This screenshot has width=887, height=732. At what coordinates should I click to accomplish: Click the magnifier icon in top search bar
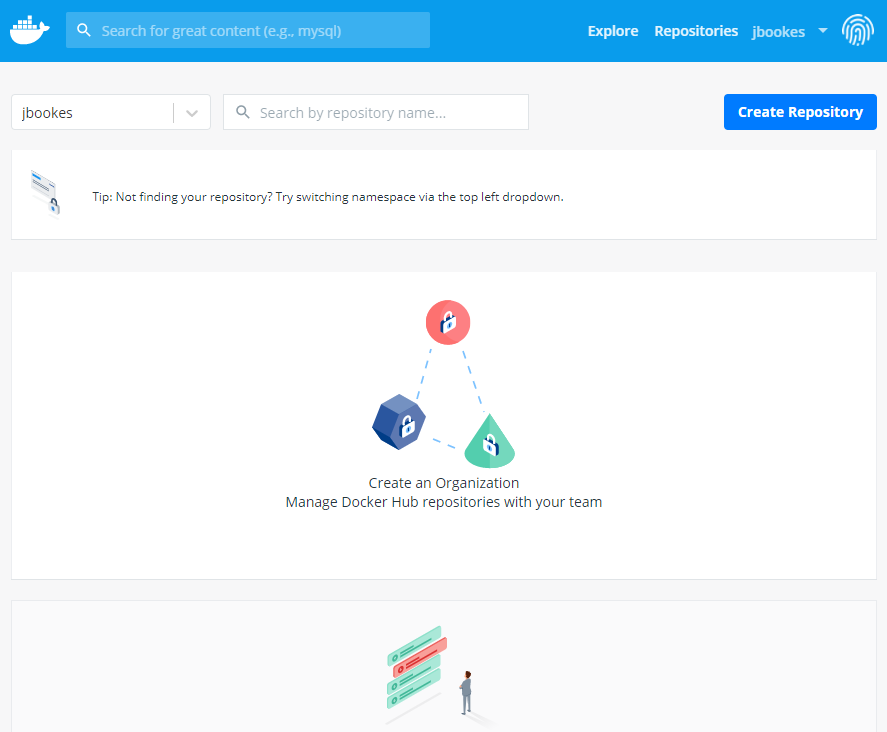[84, 30]
